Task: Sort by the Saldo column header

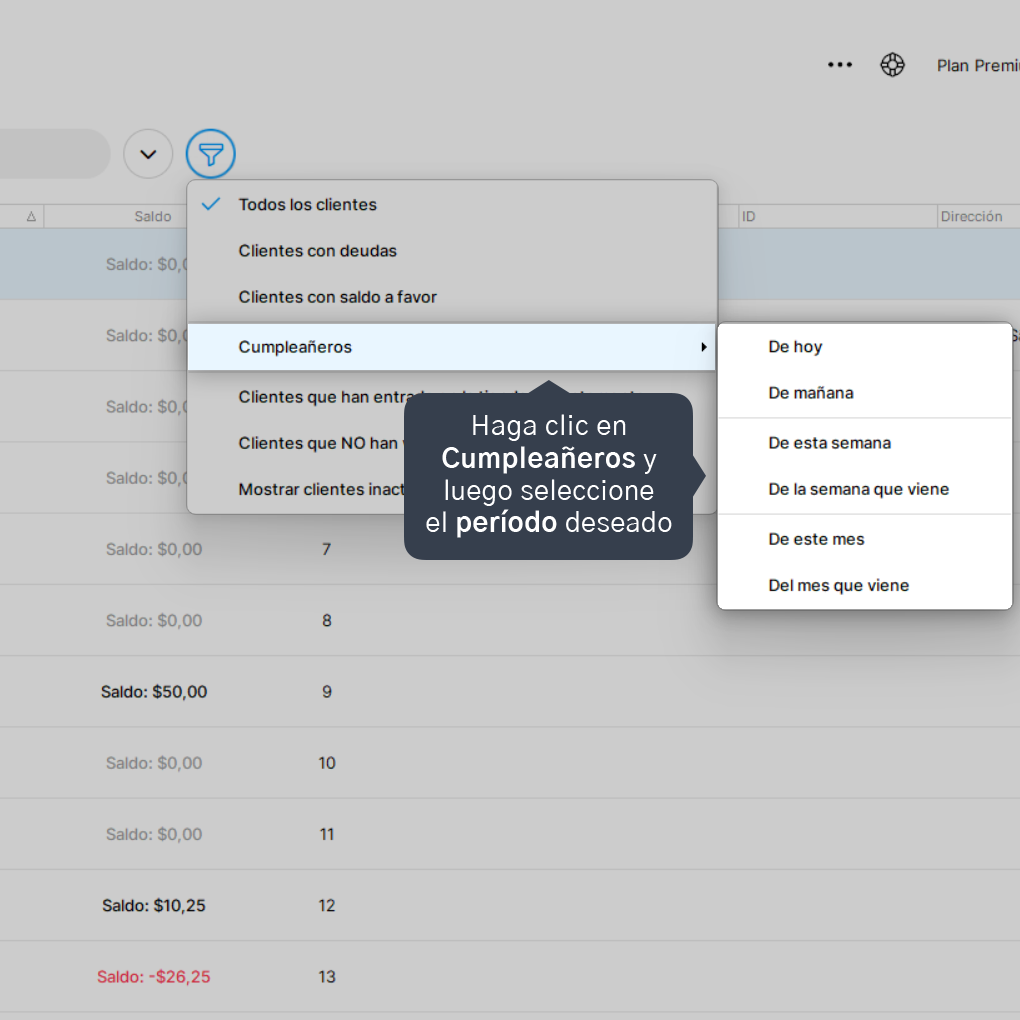Action: tap(153, 217)
